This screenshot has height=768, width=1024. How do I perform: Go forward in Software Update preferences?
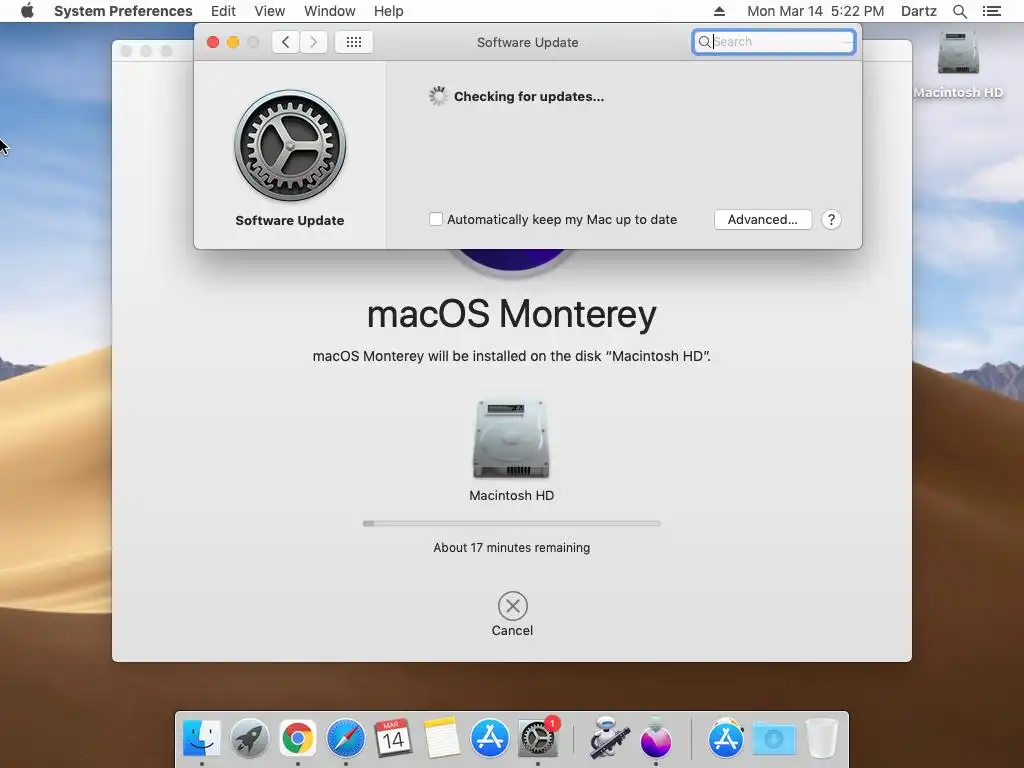313,42
